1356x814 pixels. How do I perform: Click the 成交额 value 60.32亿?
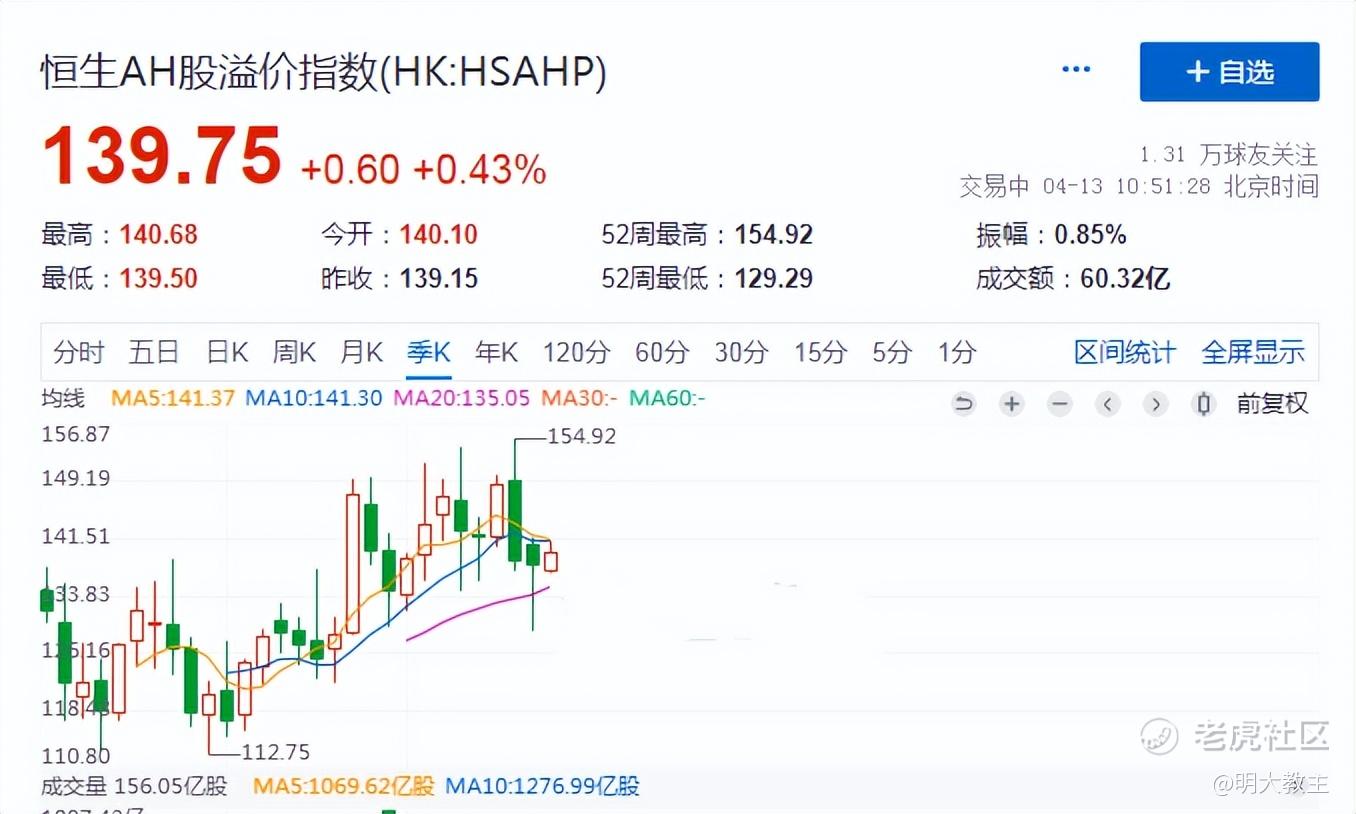coord(1125,278)
